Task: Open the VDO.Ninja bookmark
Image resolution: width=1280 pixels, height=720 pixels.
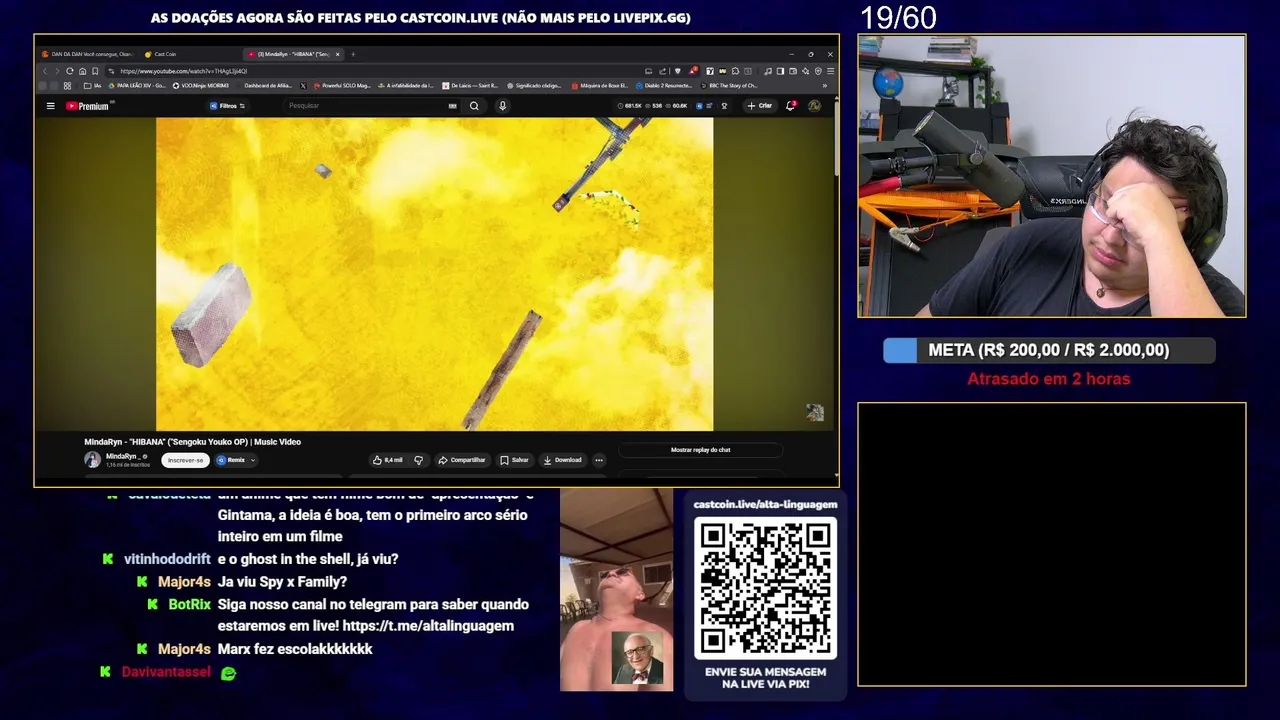Action: tap(201, 85)
